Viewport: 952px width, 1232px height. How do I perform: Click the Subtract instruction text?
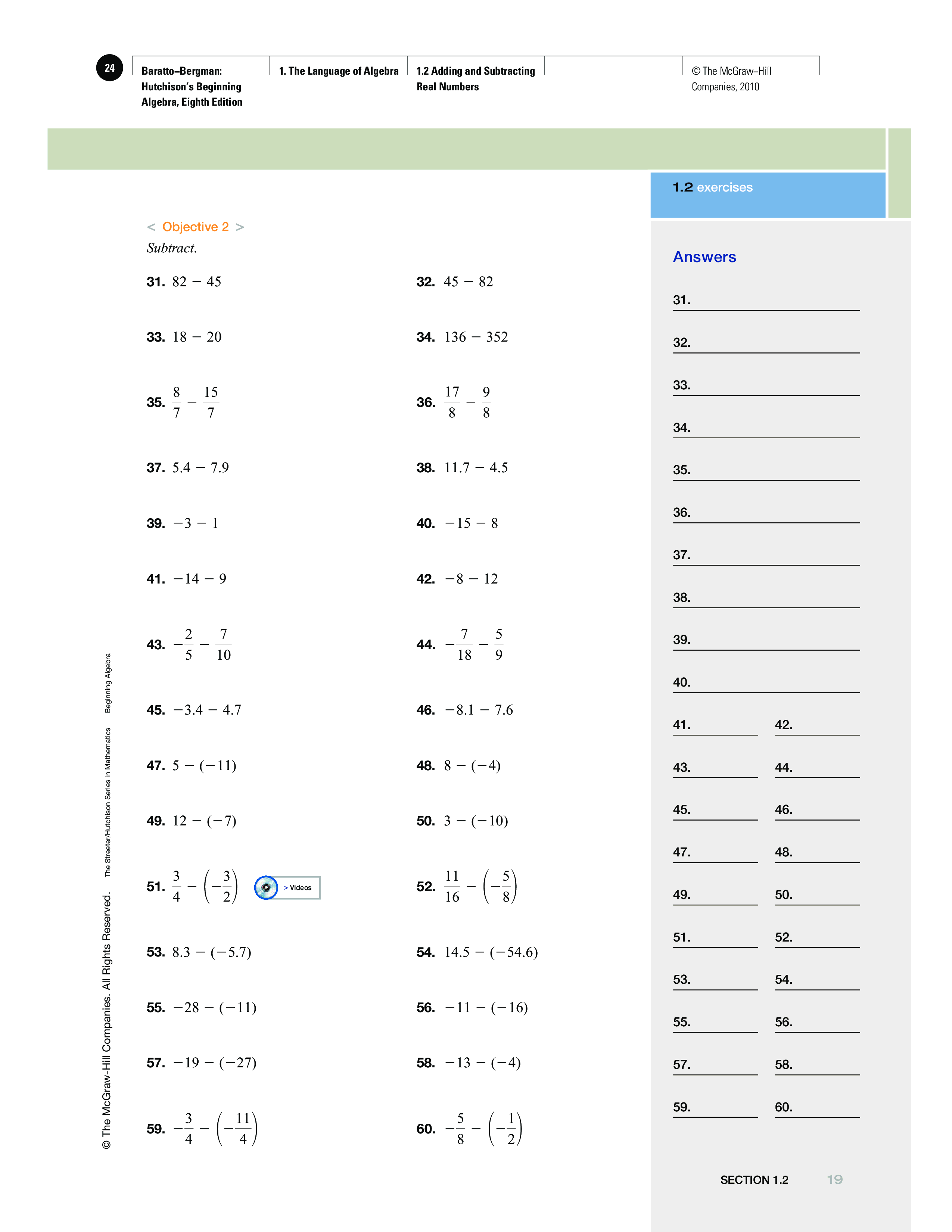171,248
